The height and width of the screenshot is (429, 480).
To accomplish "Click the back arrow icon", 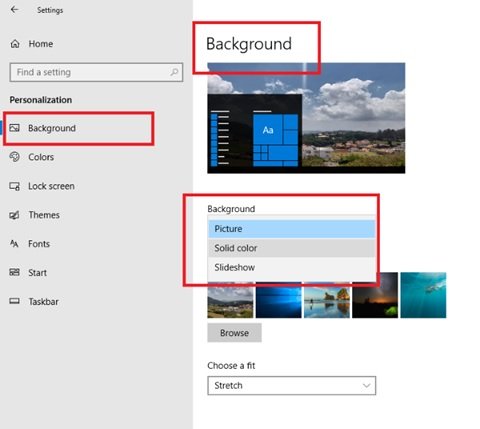I will point(14,10).
